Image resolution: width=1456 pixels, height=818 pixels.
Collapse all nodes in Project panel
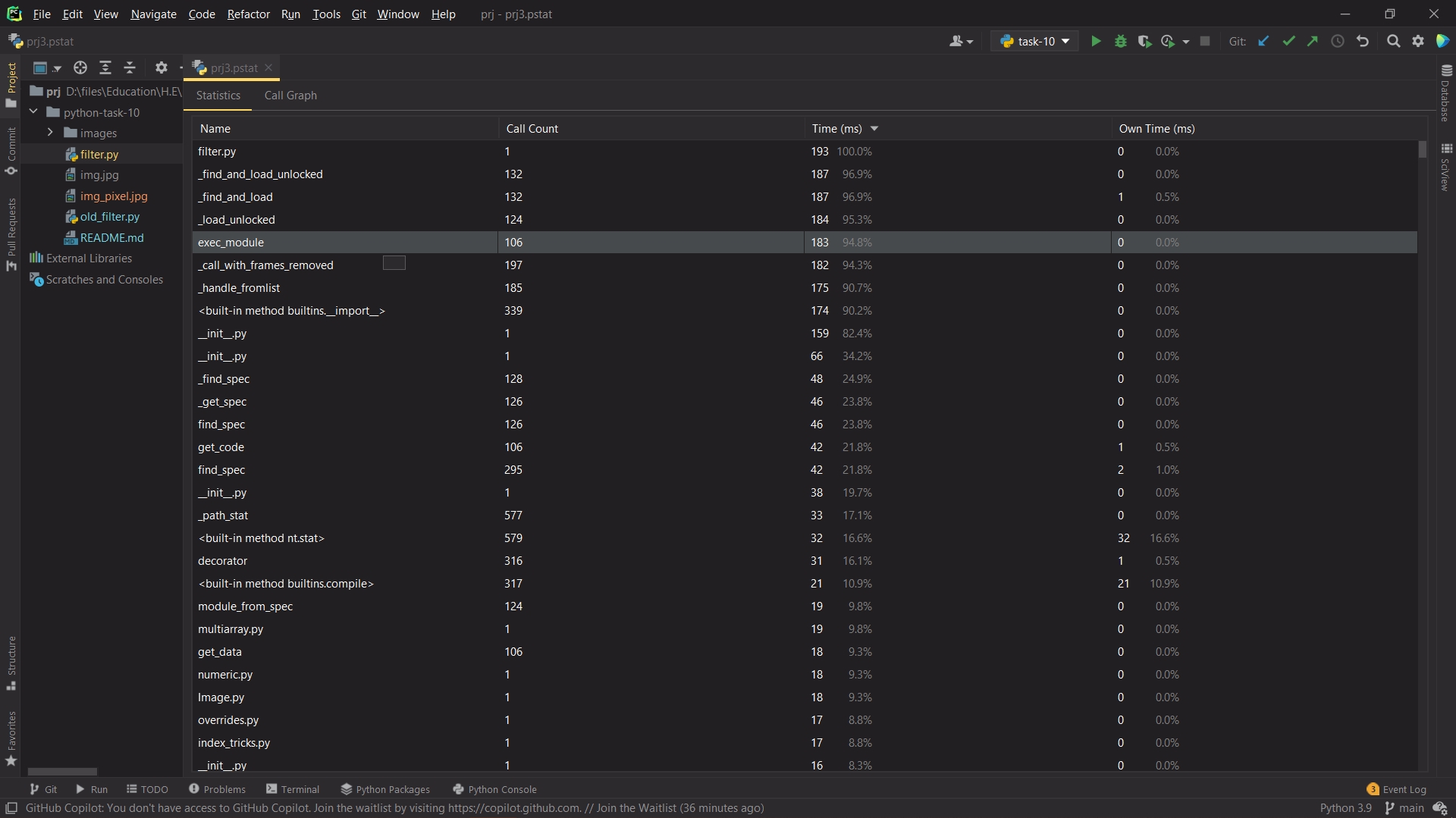130,68
